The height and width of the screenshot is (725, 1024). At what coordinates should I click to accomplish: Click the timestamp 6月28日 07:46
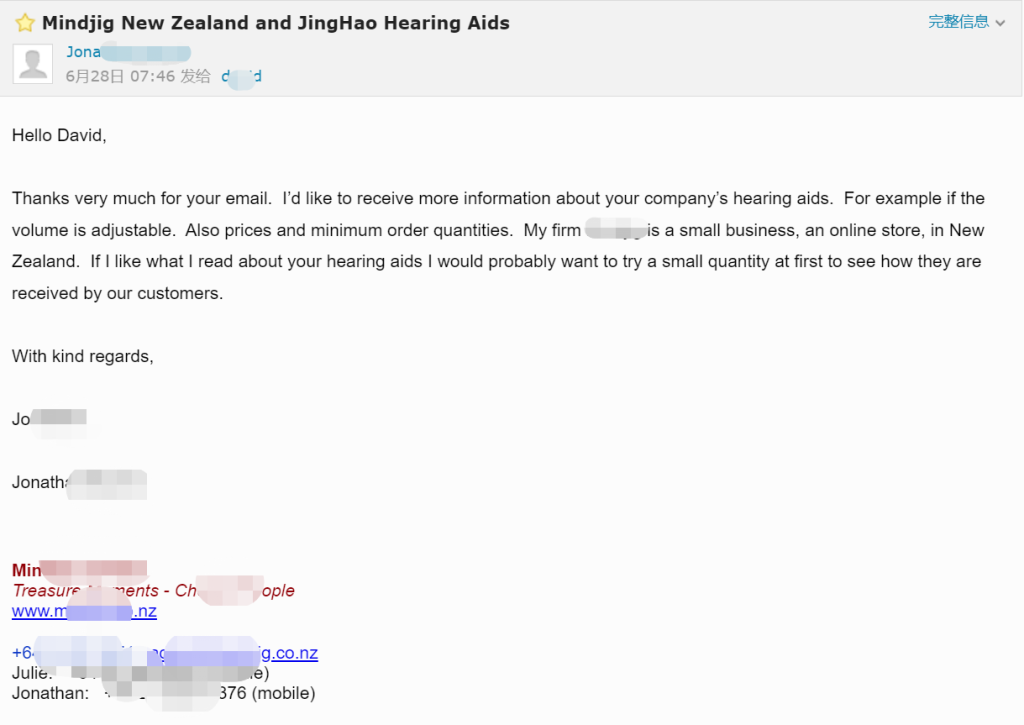(x=120, y=76)
